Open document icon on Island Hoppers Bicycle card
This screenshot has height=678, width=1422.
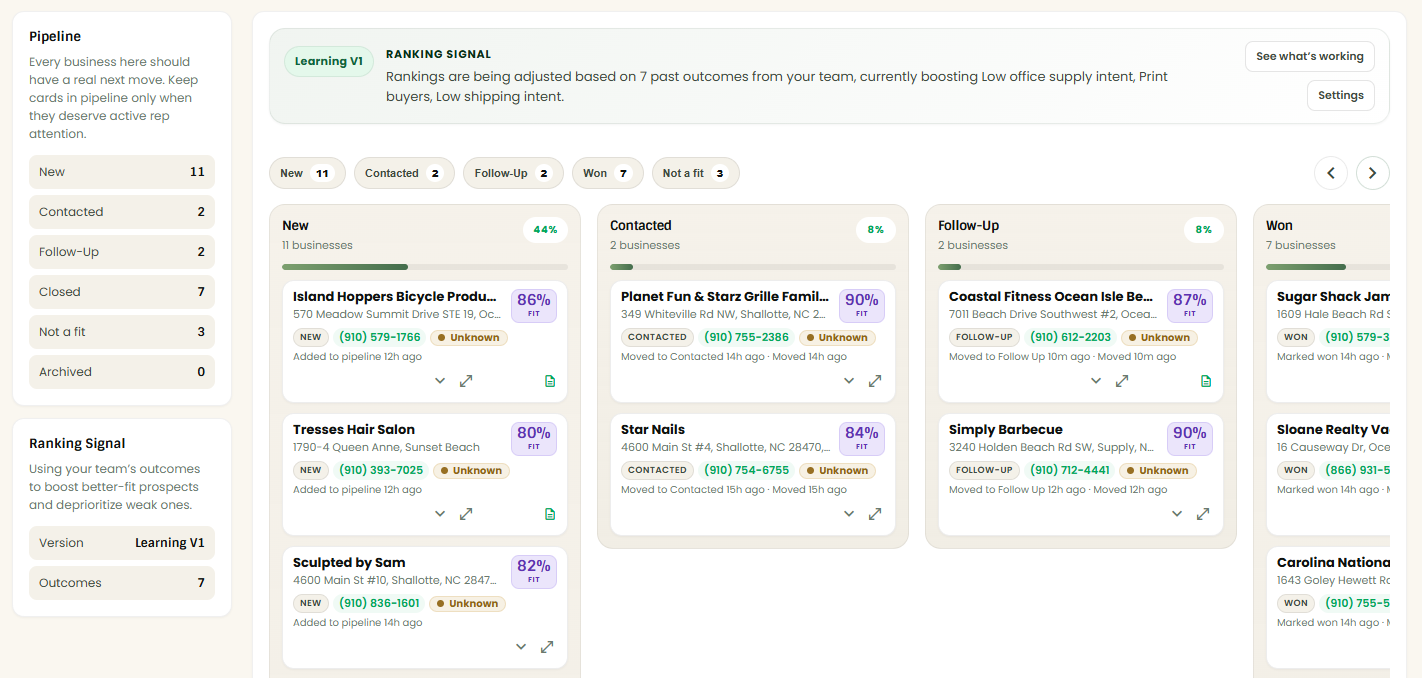(550, 381)
